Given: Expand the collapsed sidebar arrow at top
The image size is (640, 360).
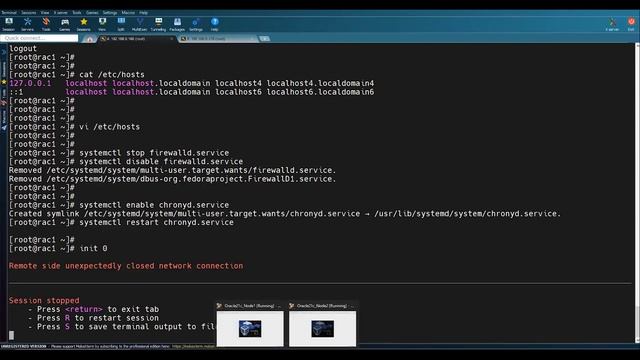Looking at the screenshot, I should [x=4, y=52].
